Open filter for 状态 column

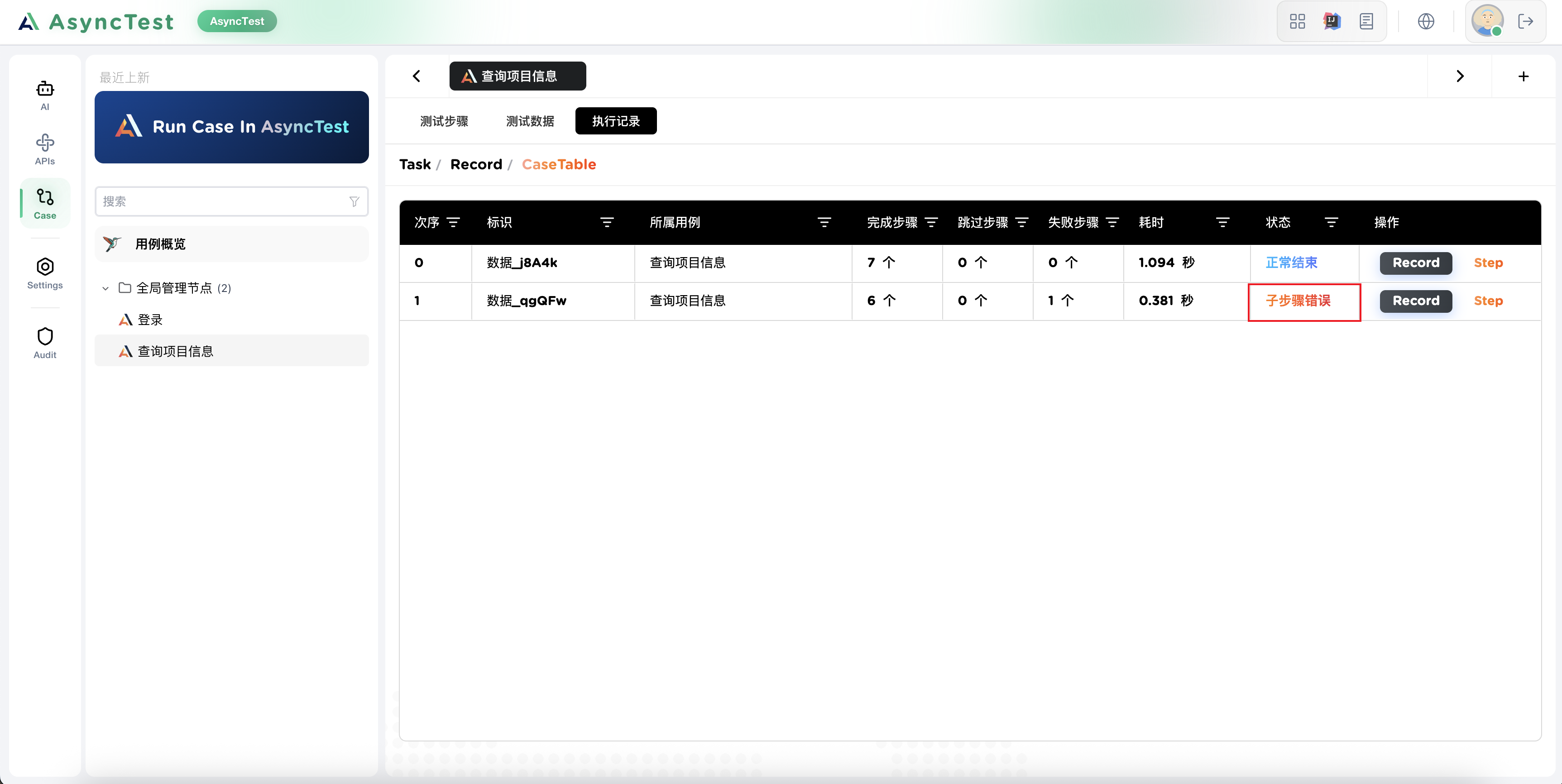[1331, 223]
